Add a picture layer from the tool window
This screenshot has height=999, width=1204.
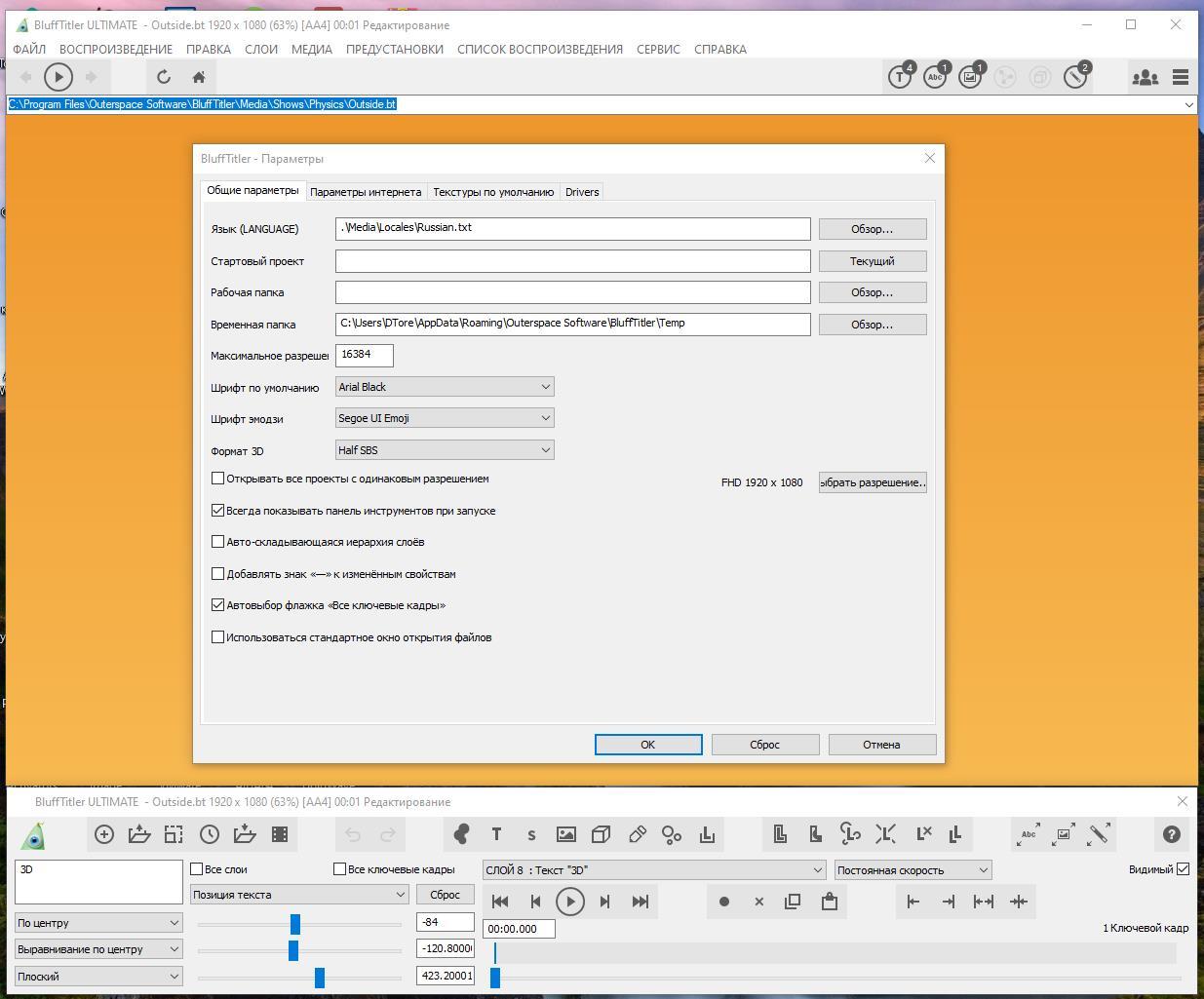point(566,834)
